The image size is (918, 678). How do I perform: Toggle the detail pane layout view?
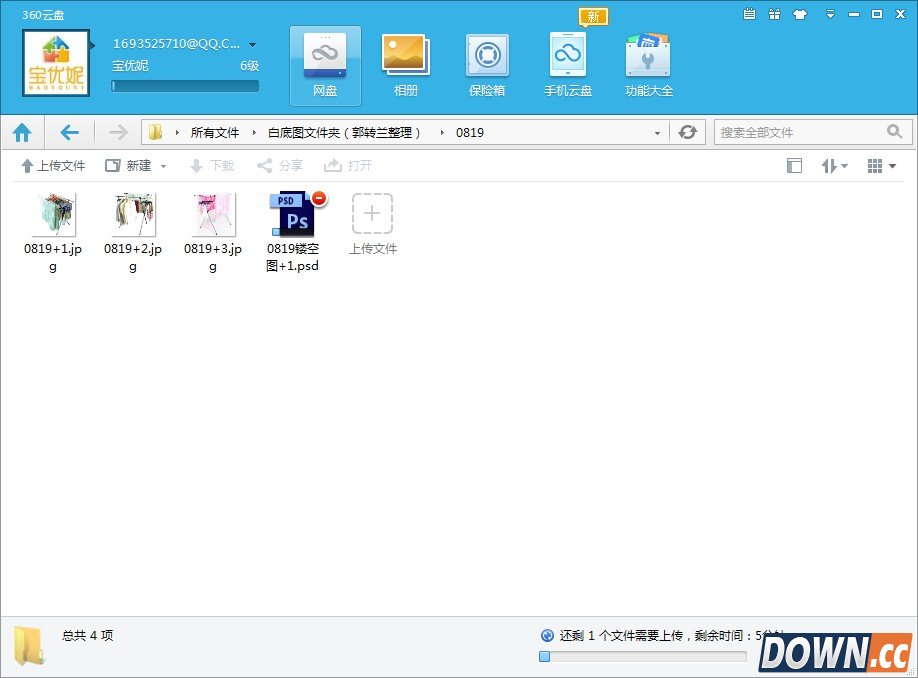coord(794,165)
